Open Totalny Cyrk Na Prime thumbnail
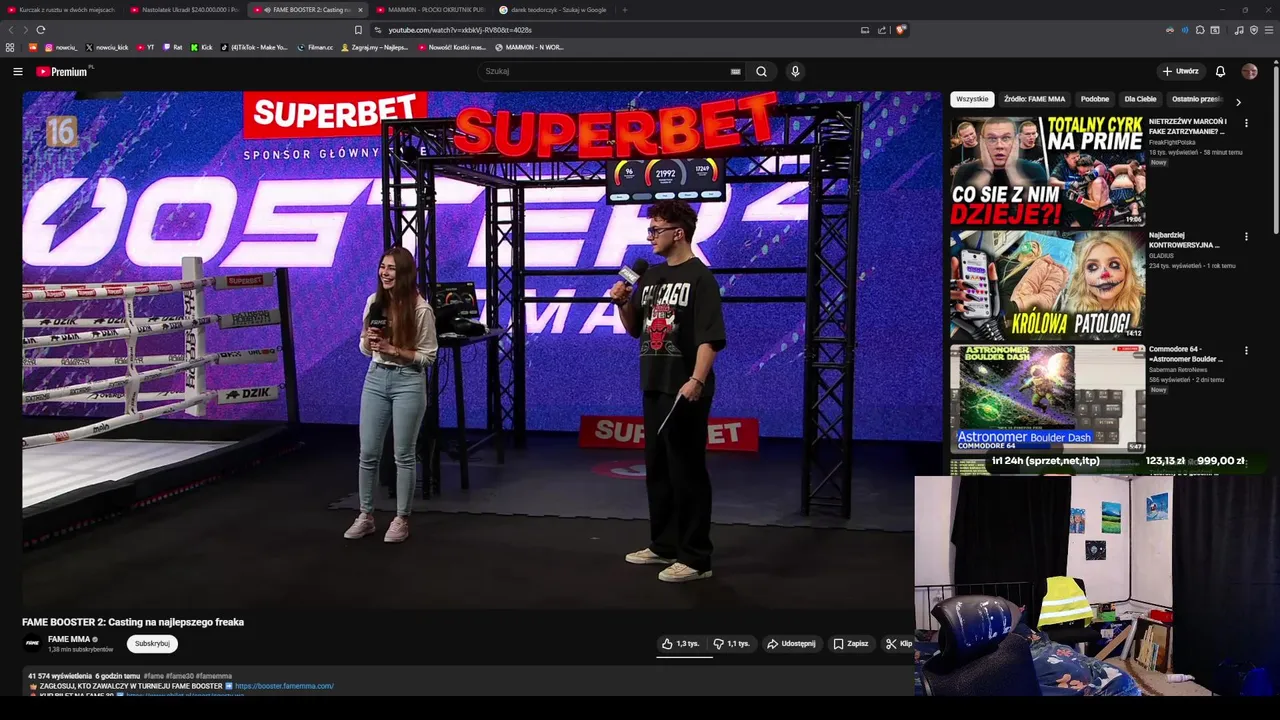This screenshot has height=720, width=1280. (1047, 171)
